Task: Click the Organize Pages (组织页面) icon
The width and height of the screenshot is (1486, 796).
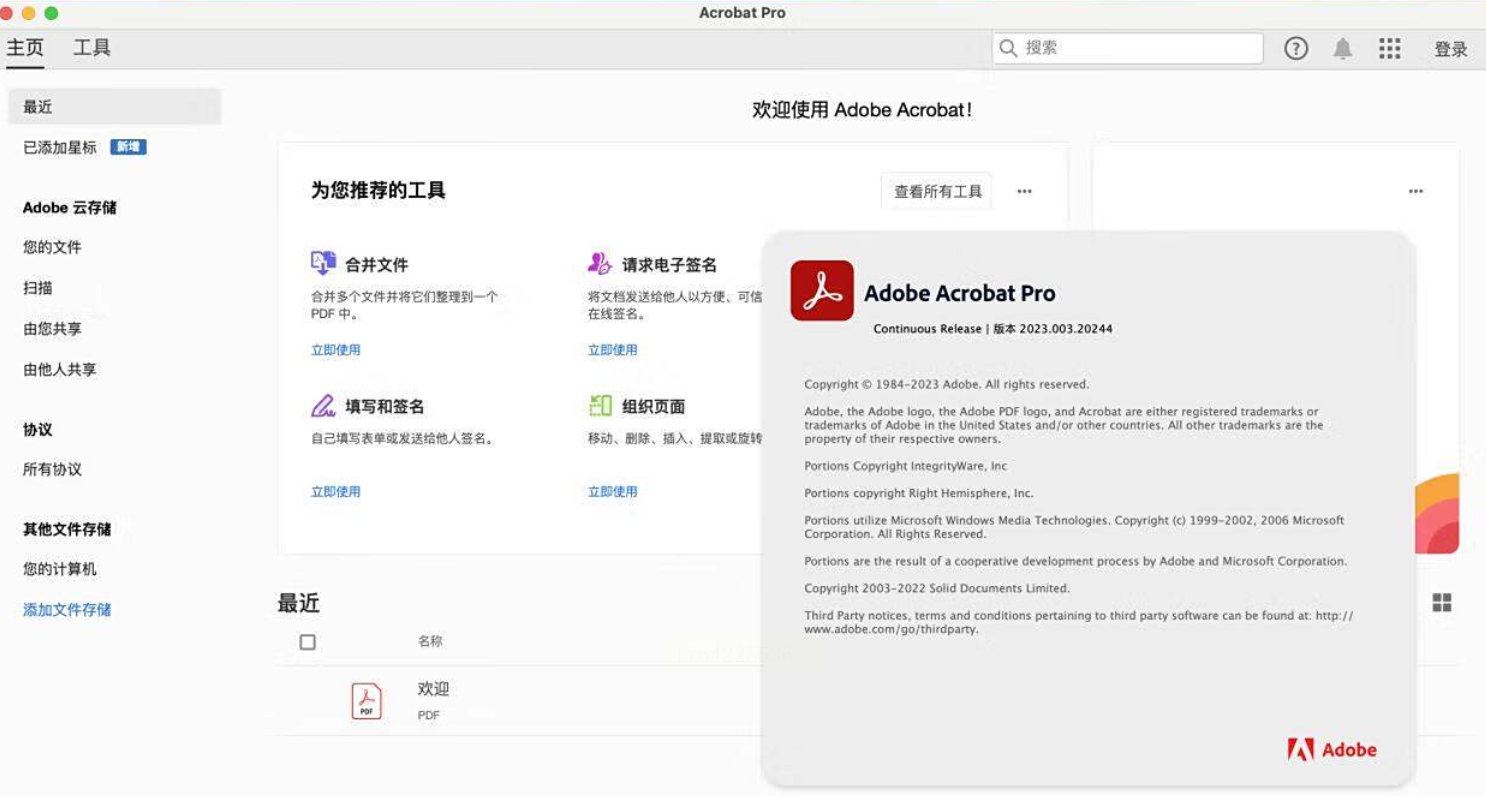Action: (x=600, y=406)
